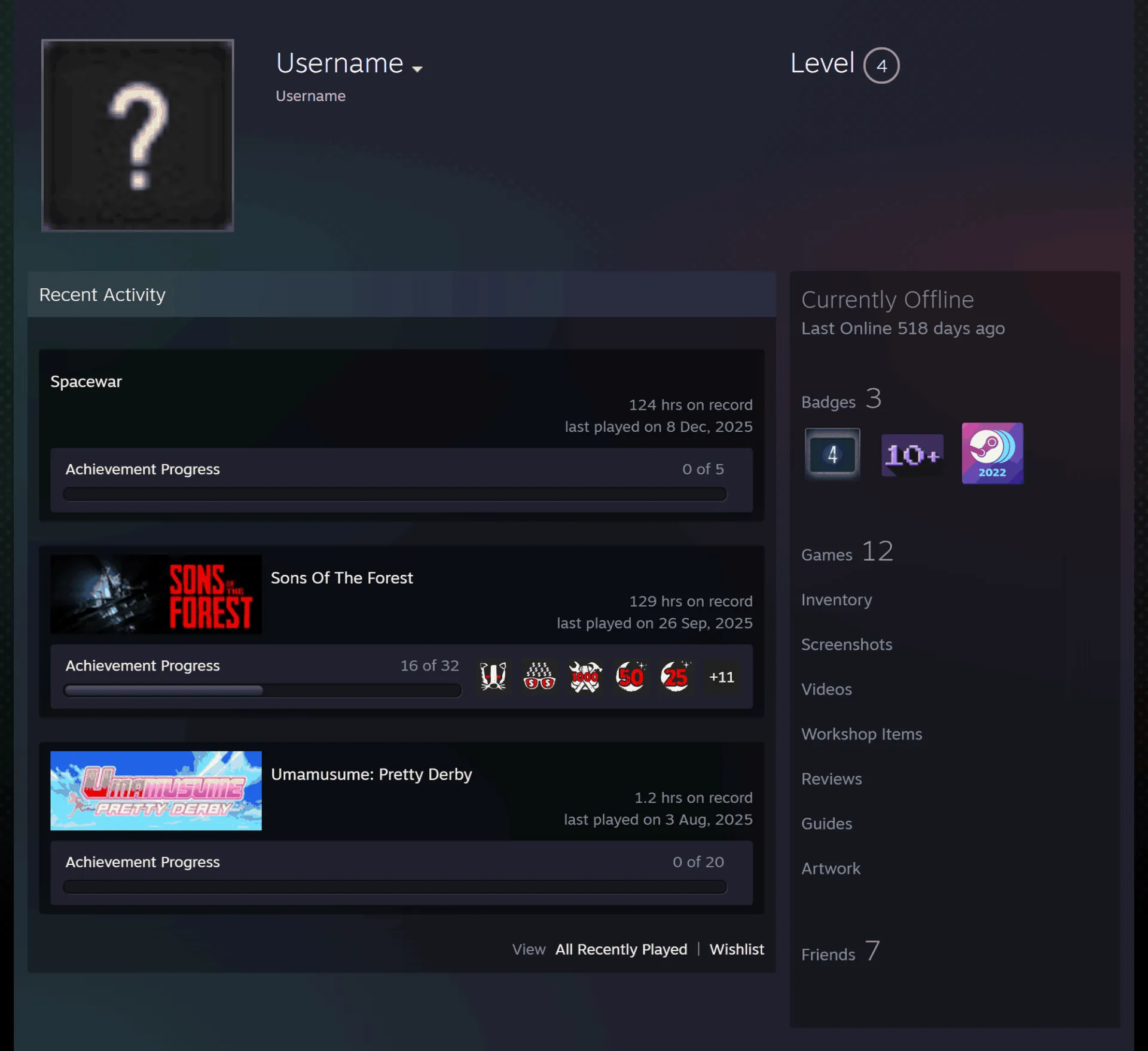Click the red 25 achievement icon
The width and height of the screenshot is (1148, 1051).
676,677
